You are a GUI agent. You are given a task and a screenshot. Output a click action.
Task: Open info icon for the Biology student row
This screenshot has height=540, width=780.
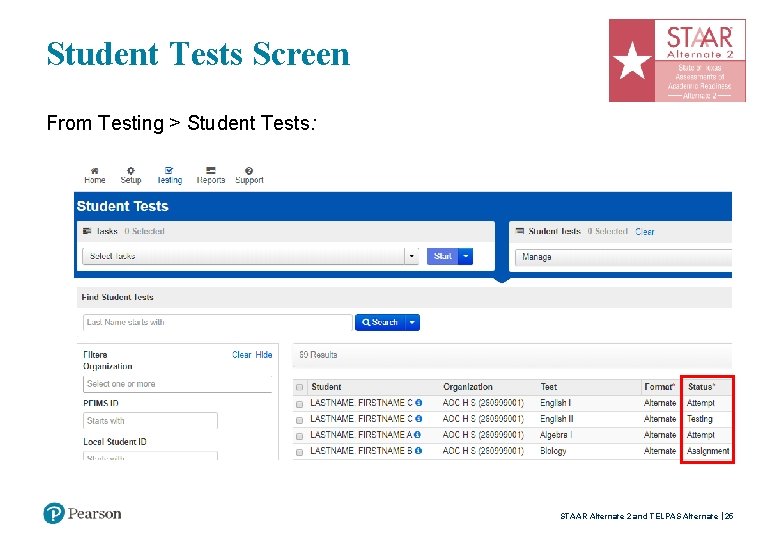pos(418,450)
